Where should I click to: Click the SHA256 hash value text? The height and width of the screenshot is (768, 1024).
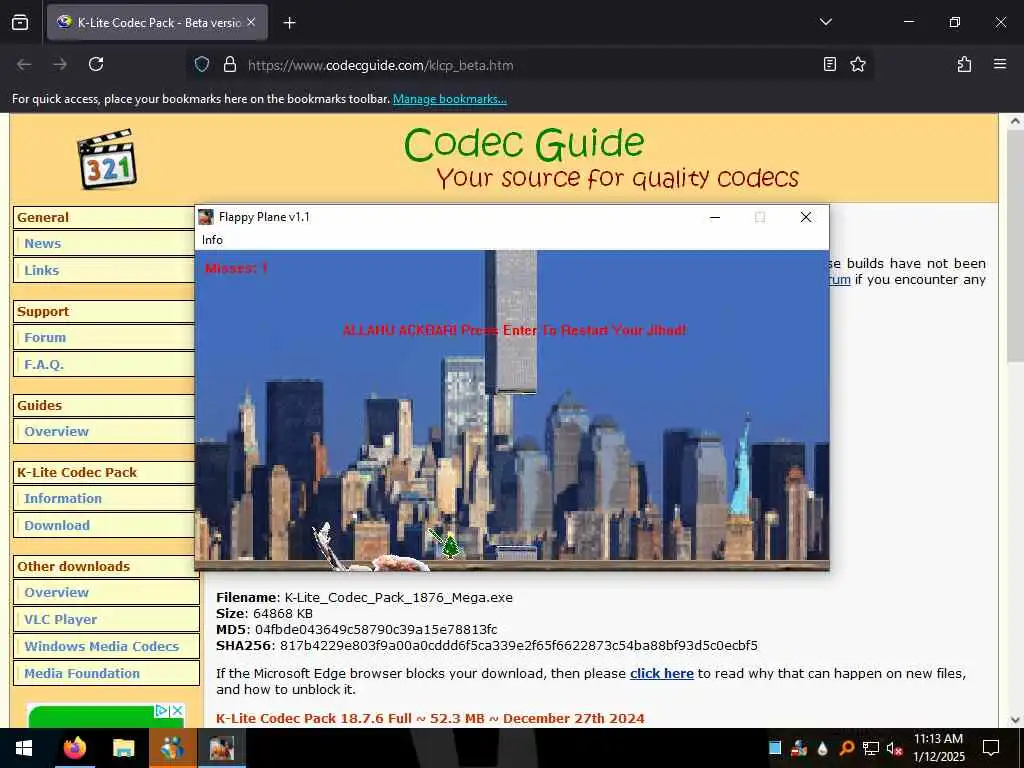(x=519, y=646)
